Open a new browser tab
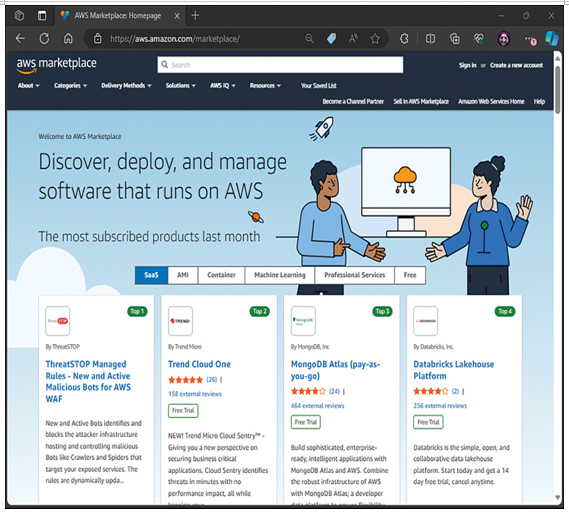Screen dimensions: 569x514 click(x=195, y=16)
